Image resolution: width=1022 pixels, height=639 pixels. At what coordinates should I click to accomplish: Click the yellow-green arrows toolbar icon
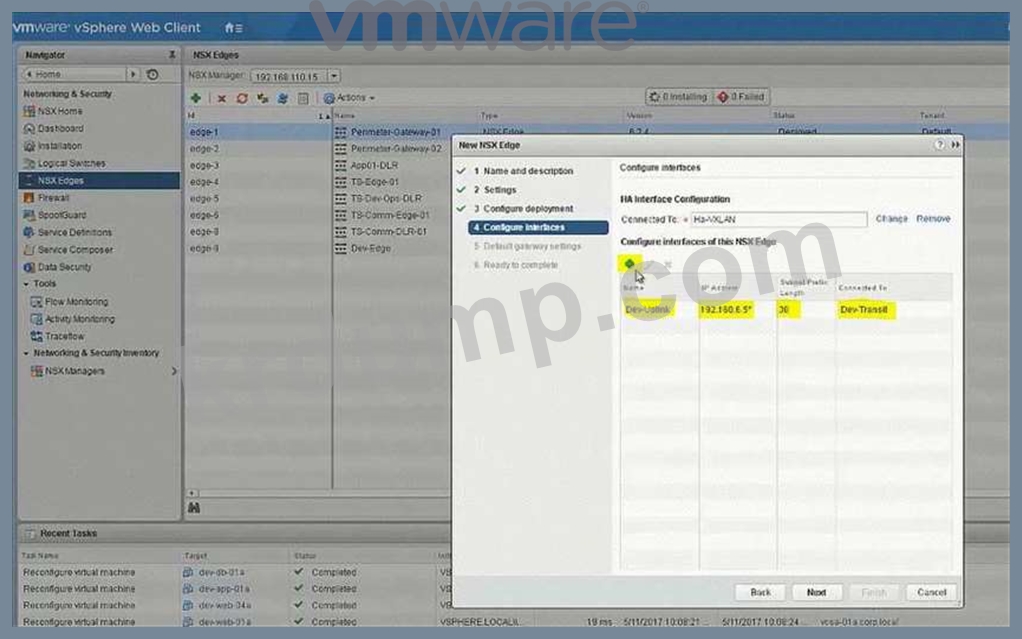263,98
